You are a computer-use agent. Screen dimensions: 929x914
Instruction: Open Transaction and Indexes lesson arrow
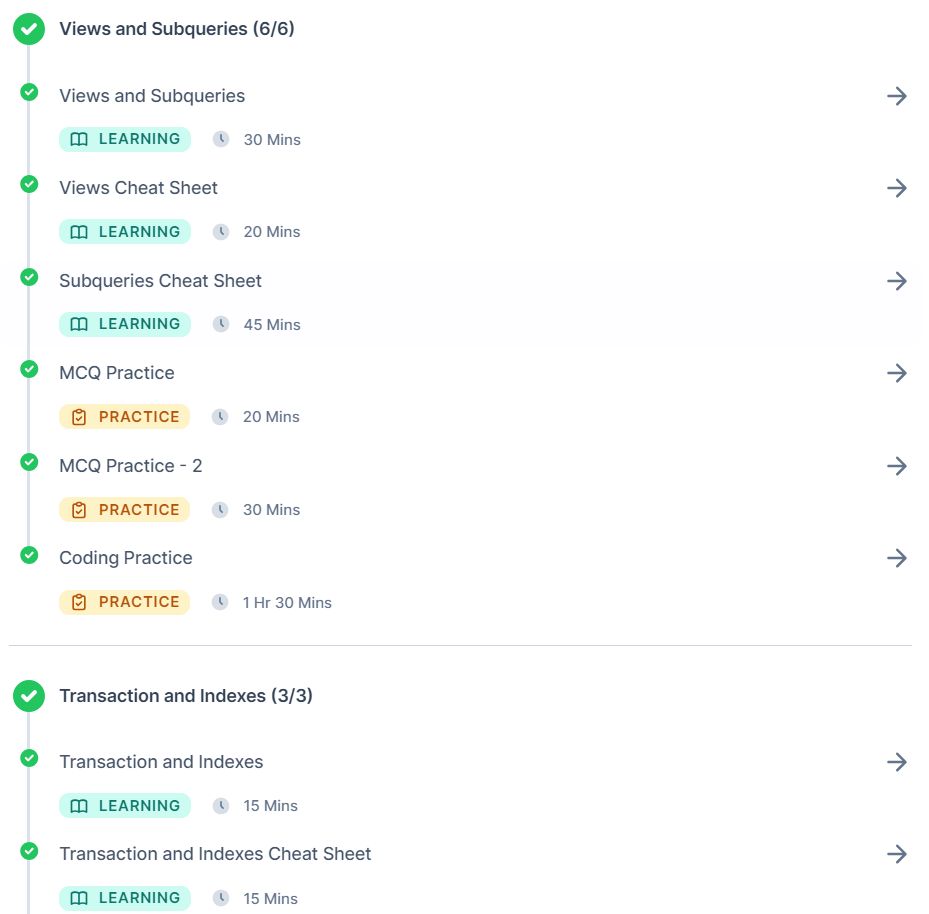(x=896, y=762)
